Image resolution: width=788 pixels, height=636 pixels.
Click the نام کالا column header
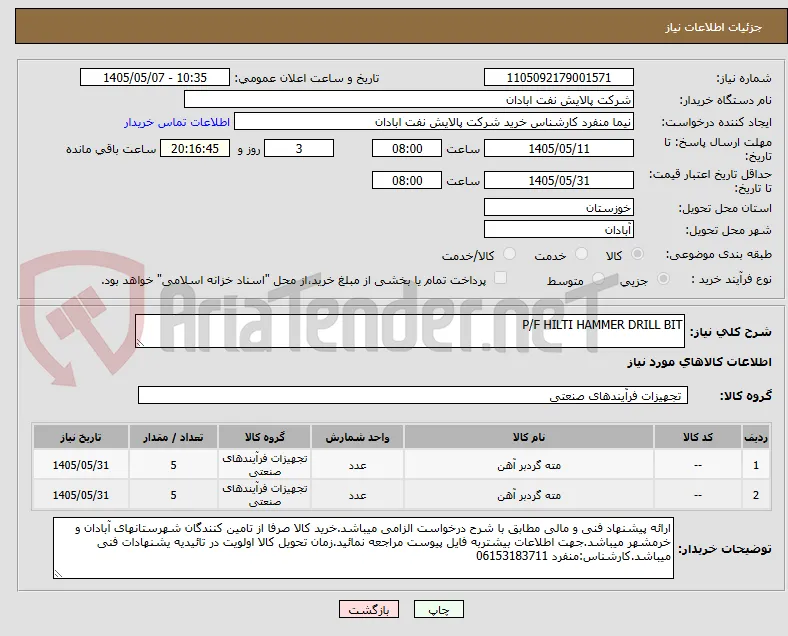click(x=529, y=437)
